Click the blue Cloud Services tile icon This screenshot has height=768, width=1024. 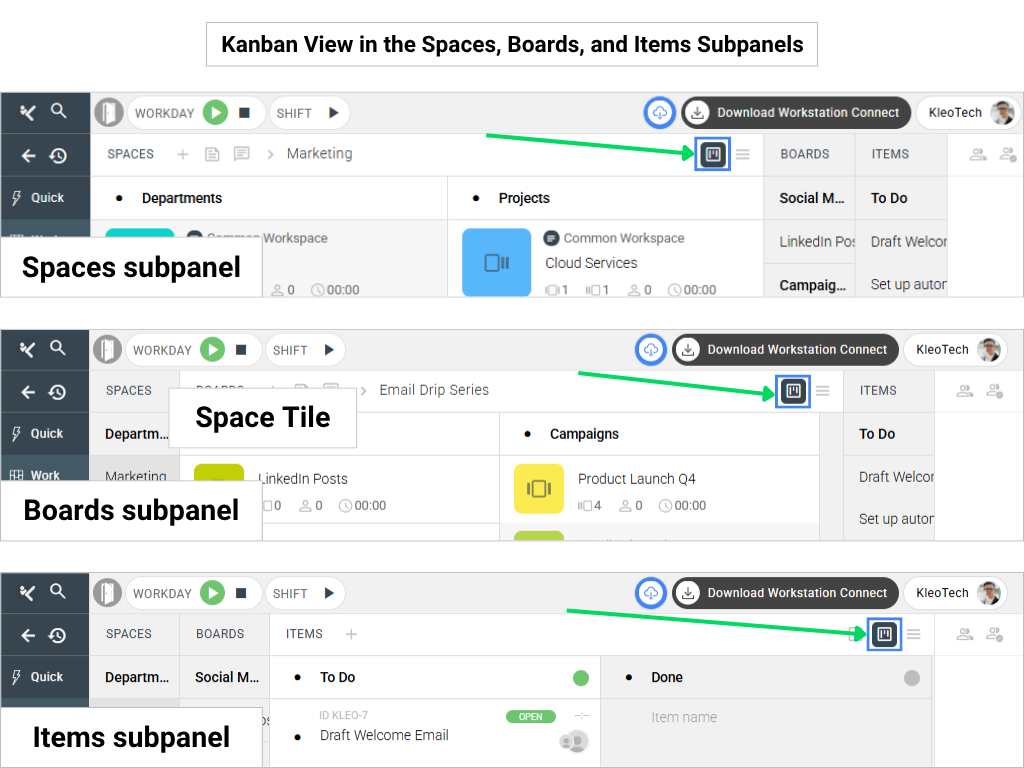click(497, 262)
